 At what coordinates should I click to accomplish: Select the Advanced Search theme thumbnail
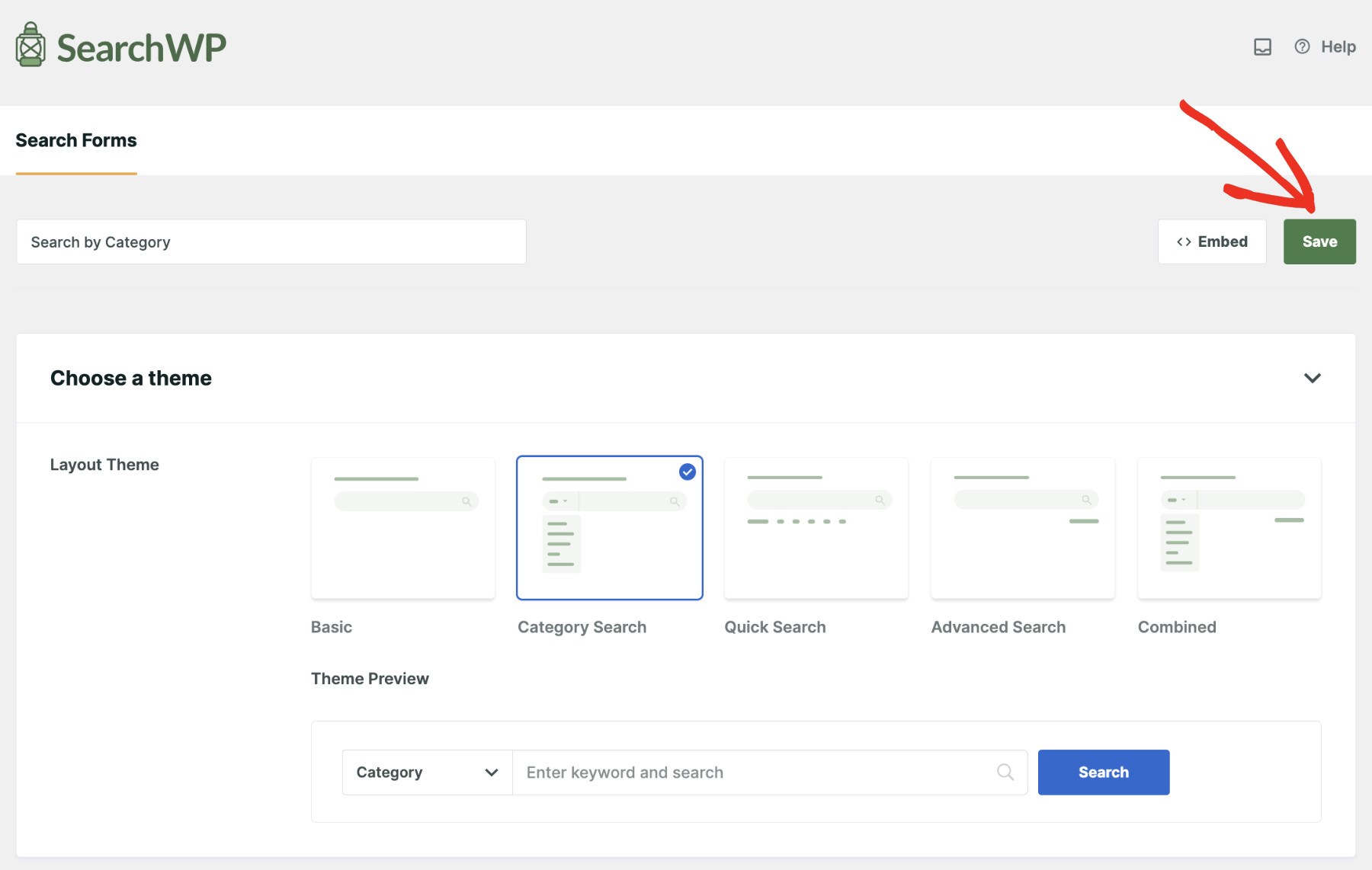(1022, 527)
